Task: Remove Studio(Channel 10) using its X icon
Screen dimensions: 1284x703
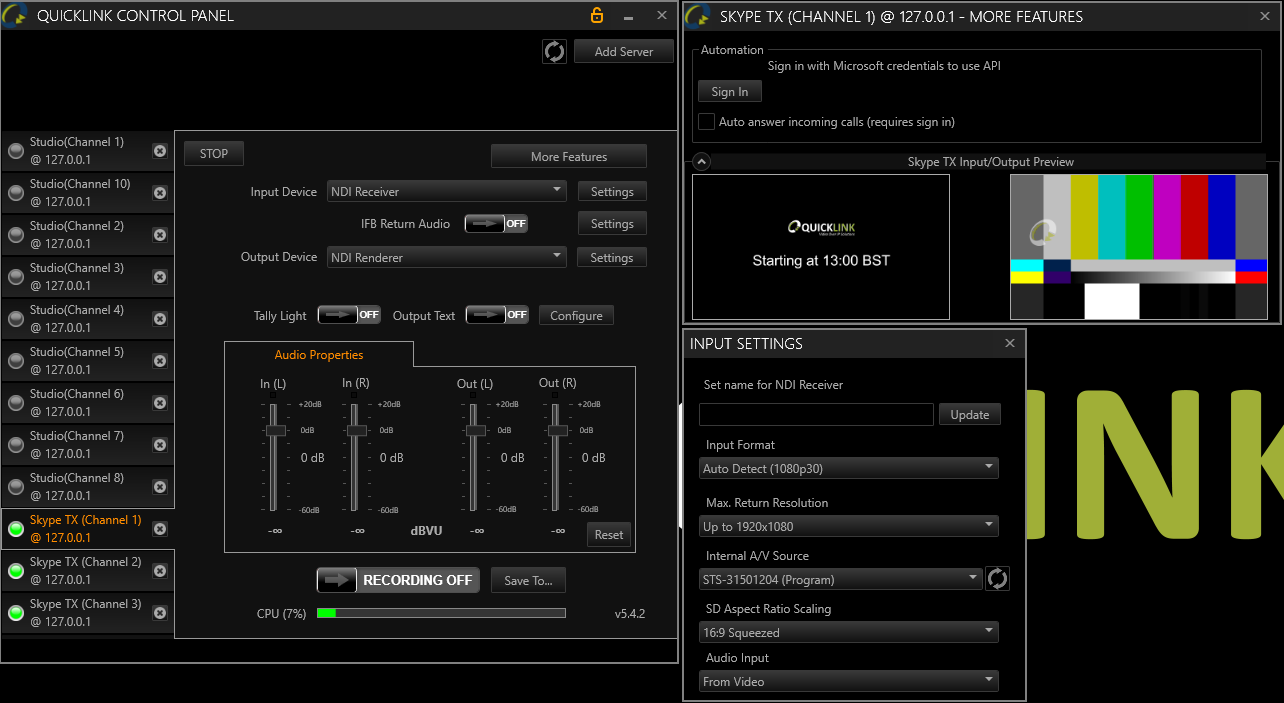Action: tap(160, 193)
